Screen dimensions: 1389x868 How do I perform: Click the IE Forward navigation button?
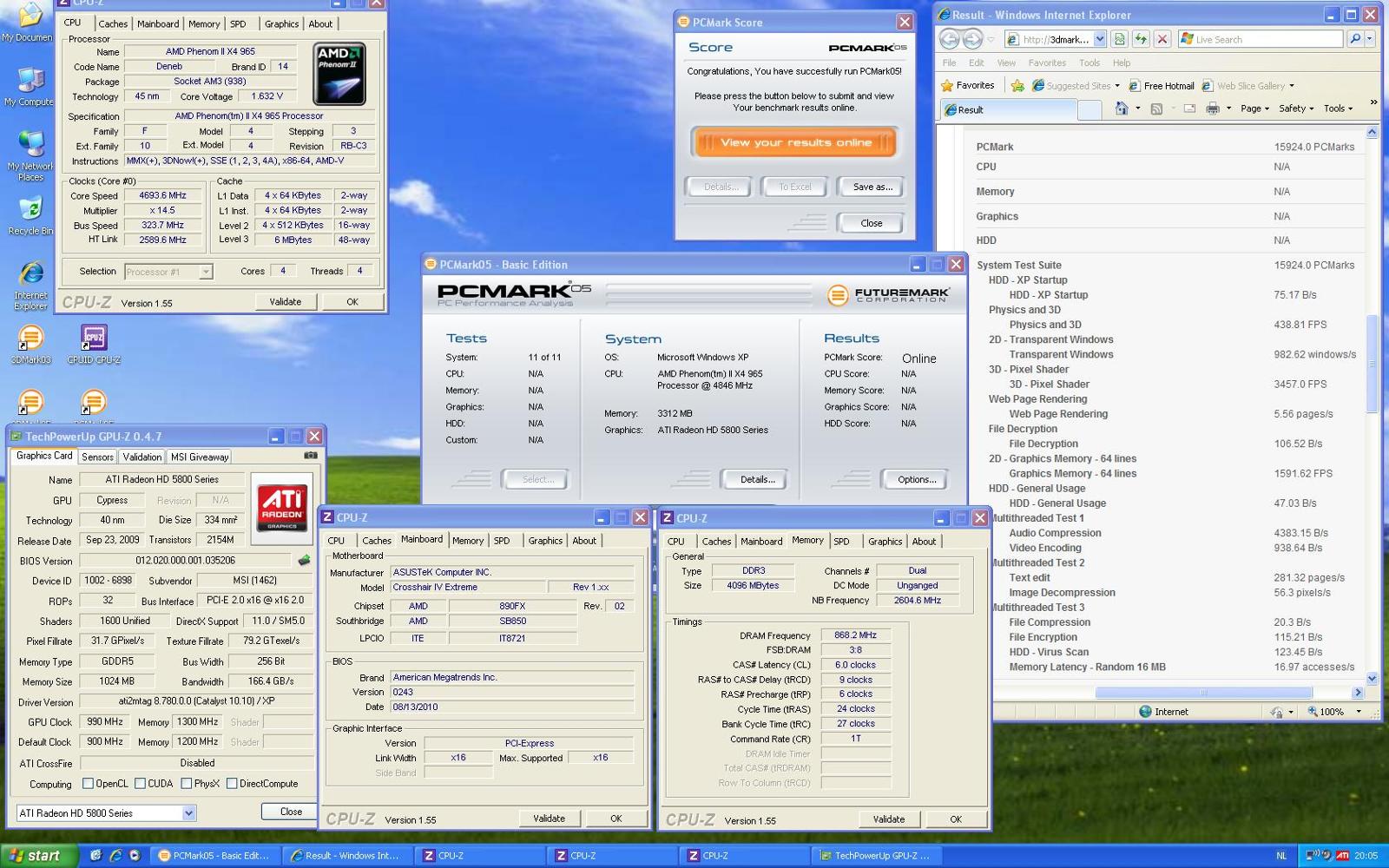(x=972, y=39)
